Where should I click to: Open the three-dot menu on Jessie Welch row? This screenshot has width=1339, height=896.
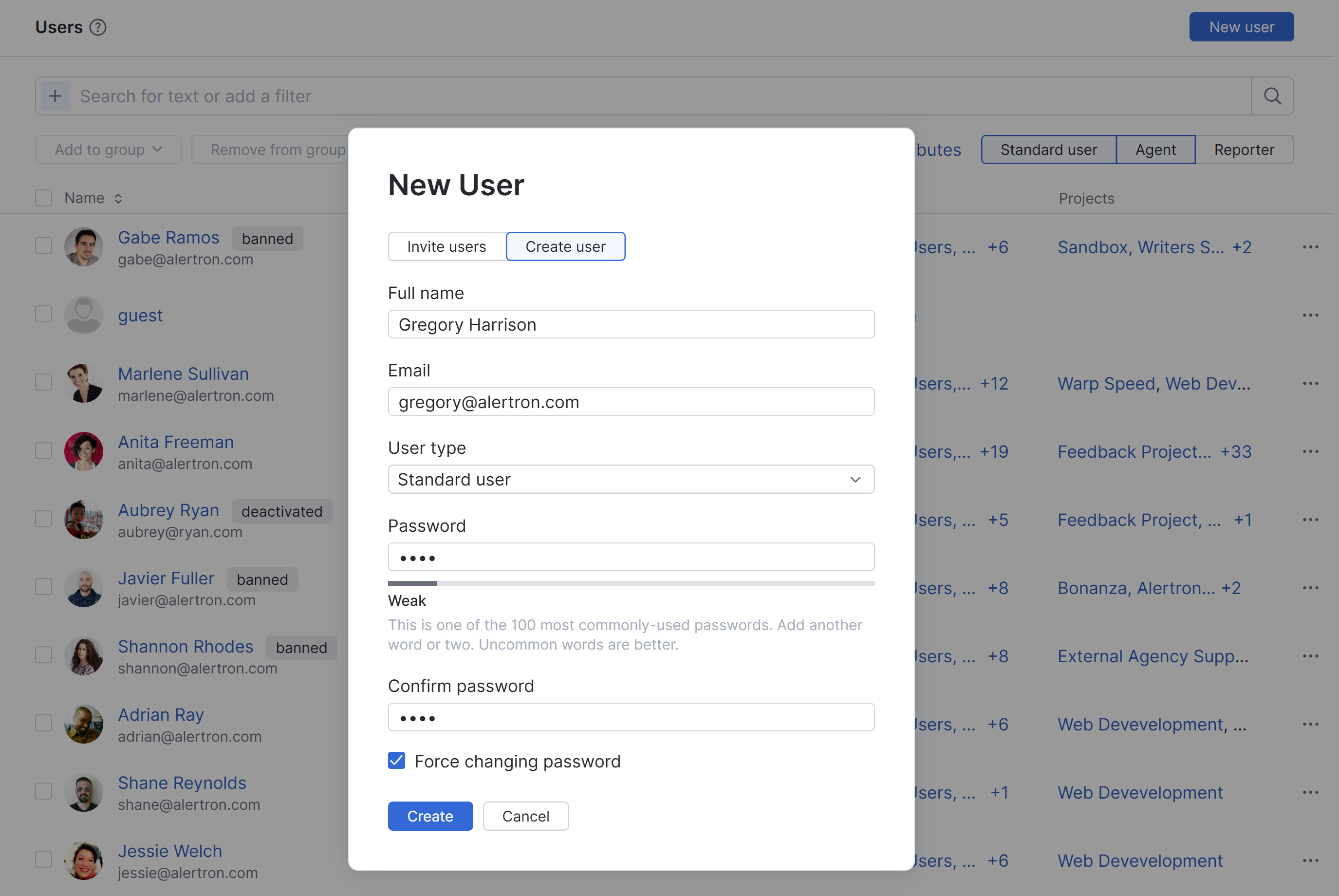click(1311, 860)
